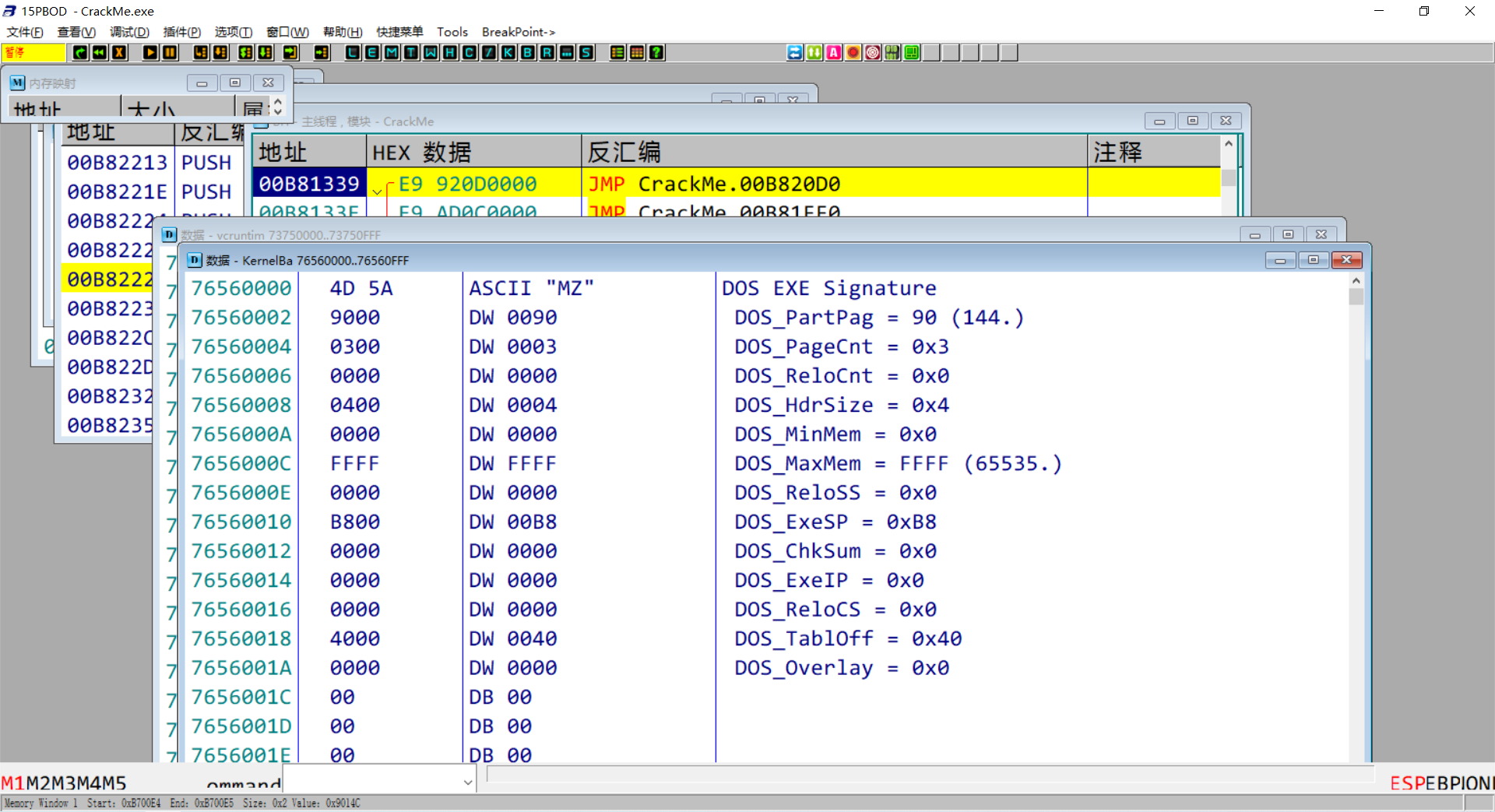Image resolution: width=1495 pixels, height=812 pixels.
Task: Open the 帮助(H) menu
Action: click(x=343, y=32)
